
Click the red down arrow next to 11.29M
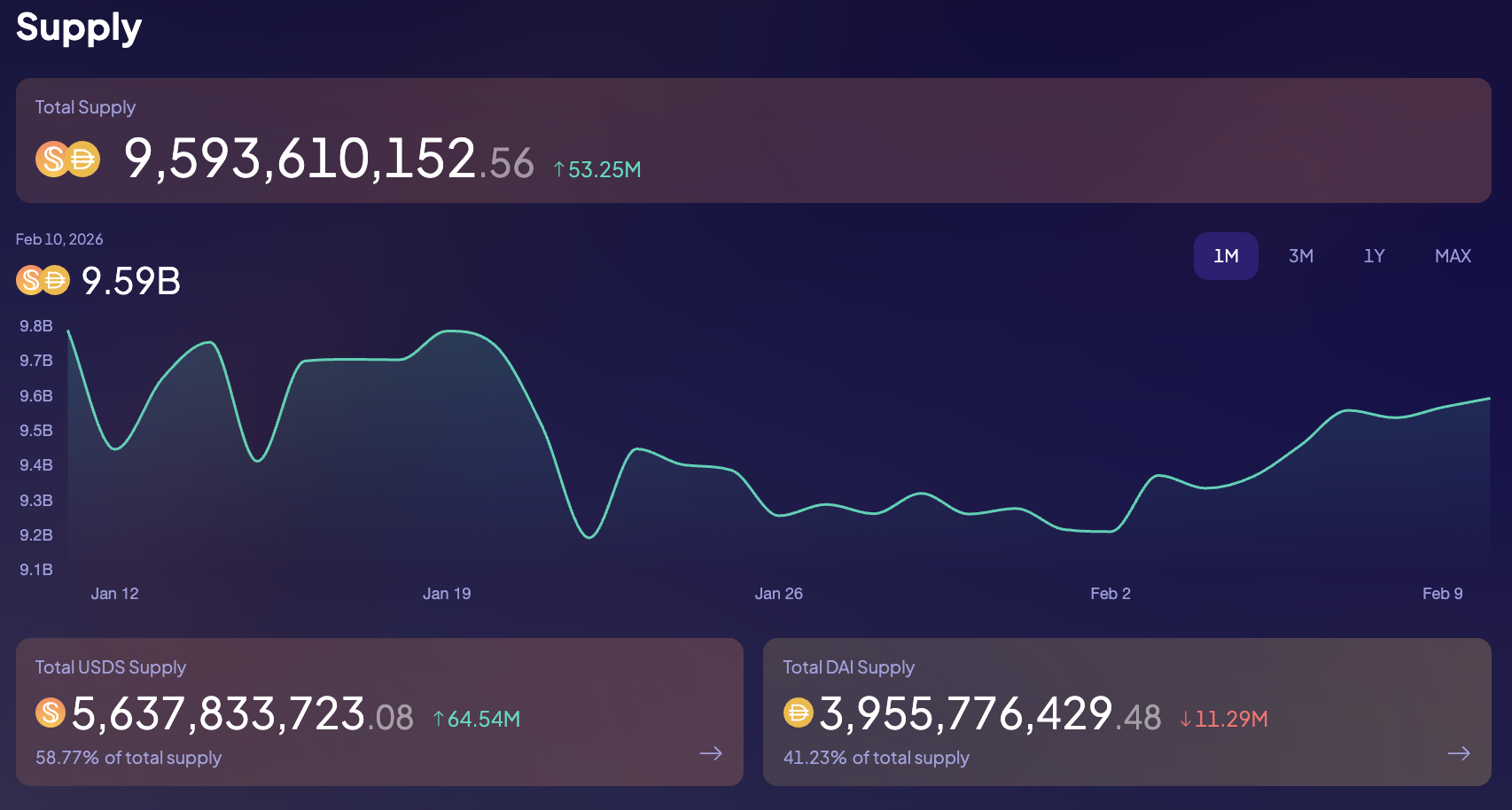coord(1185,719)
